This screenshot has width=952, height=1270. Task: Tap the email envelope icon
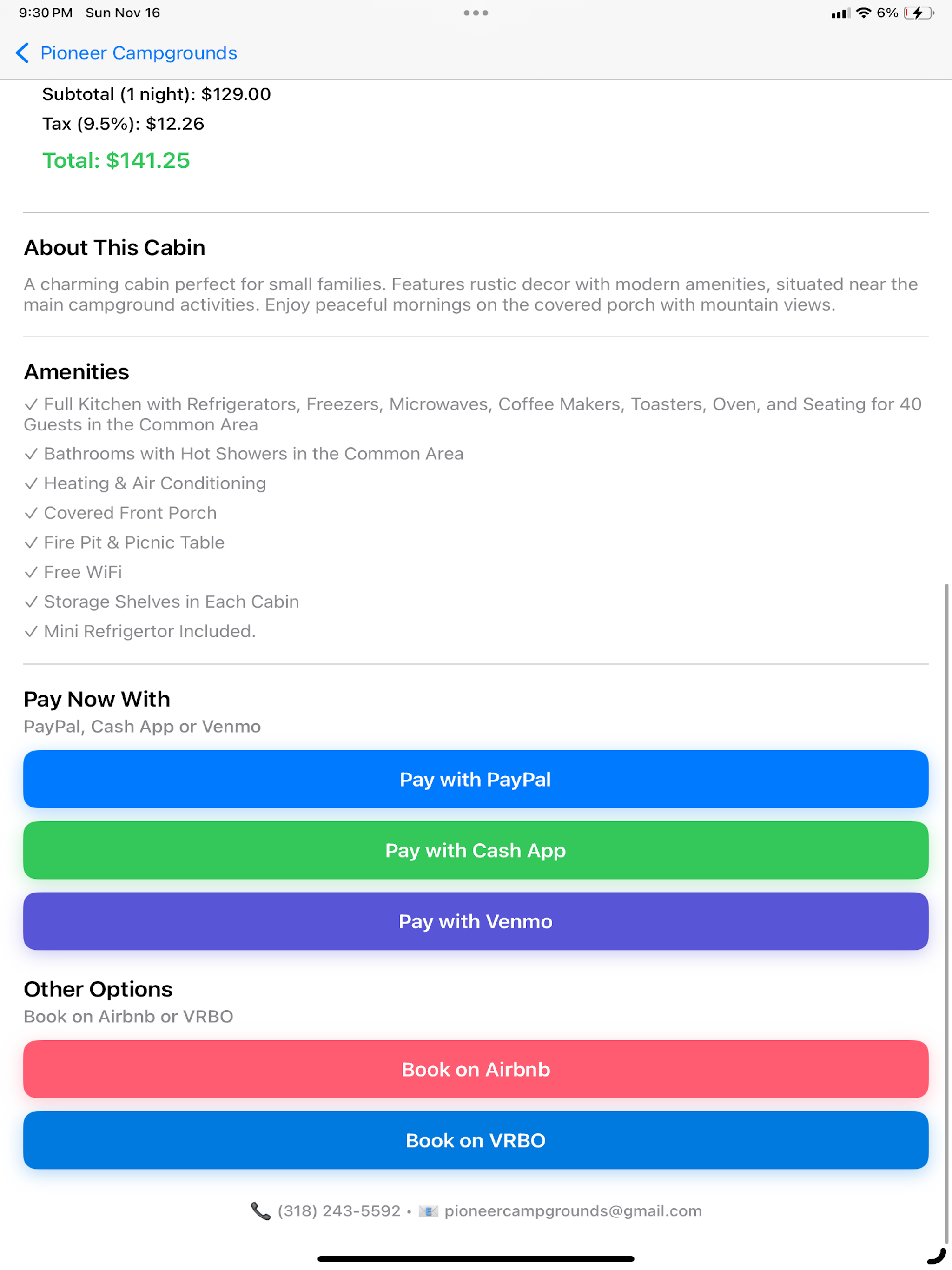428,1211
